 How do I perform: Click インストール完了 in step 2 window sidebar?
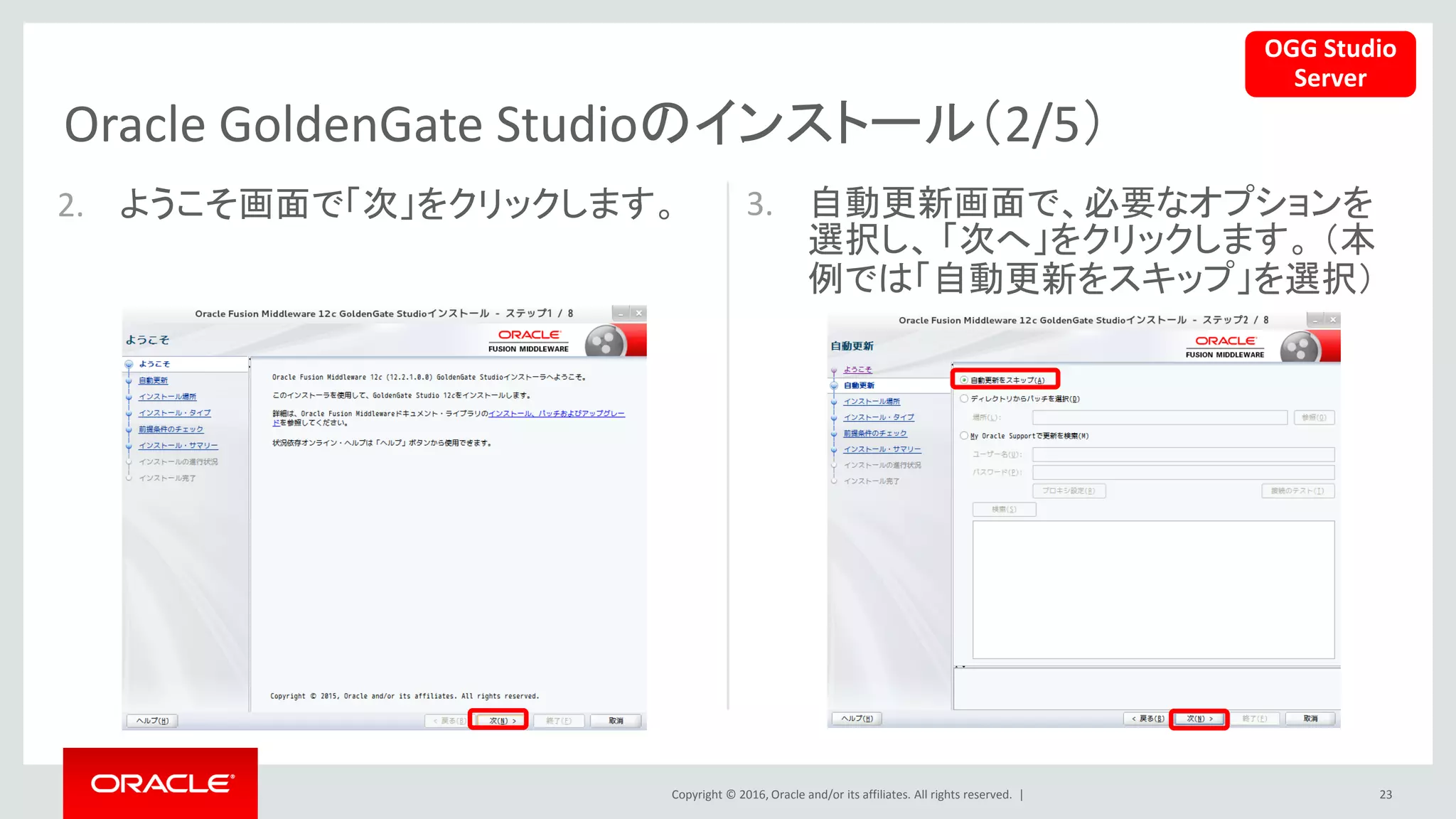872,481
